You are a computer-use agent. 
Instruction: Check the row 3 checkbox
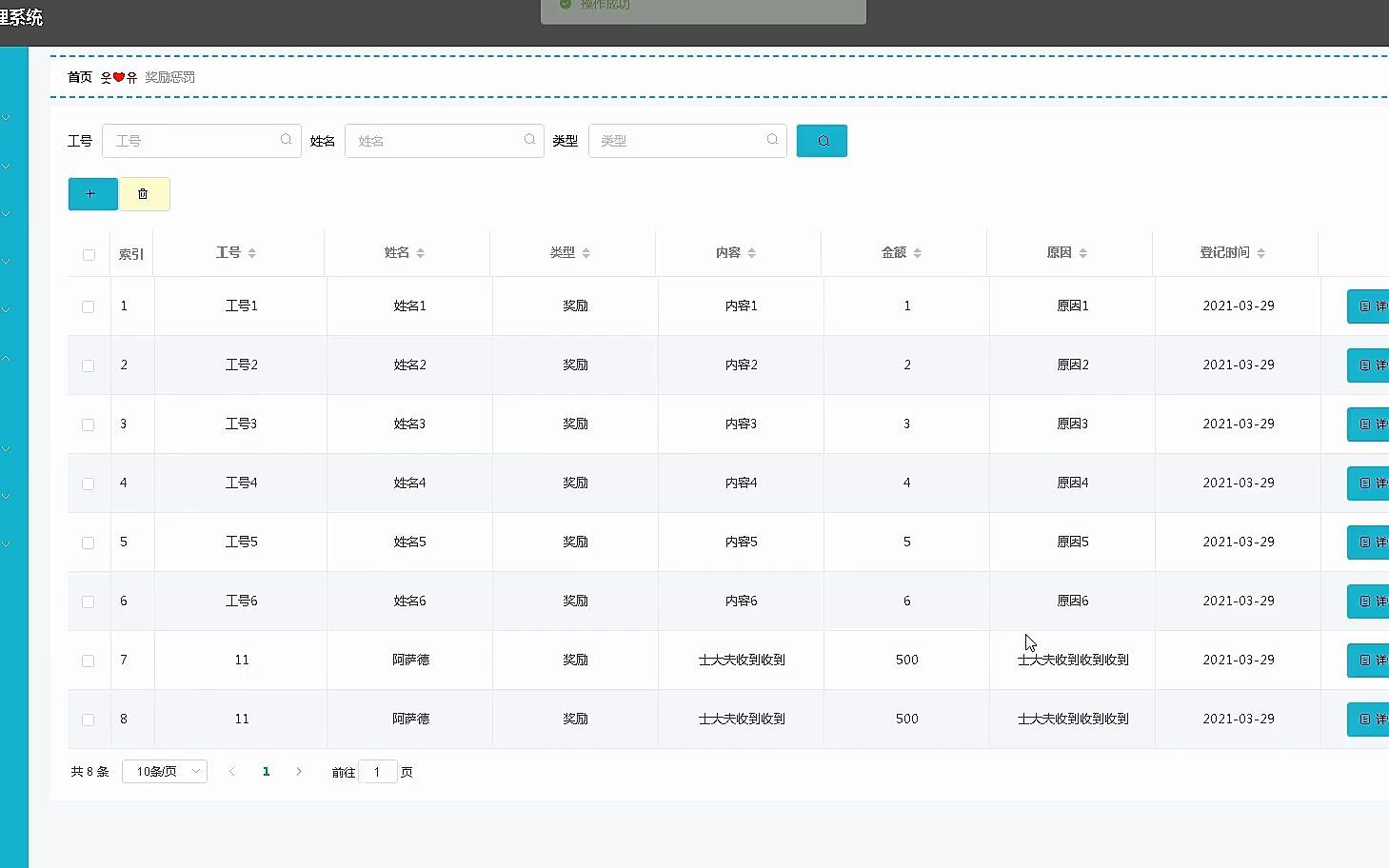[88, 424]
